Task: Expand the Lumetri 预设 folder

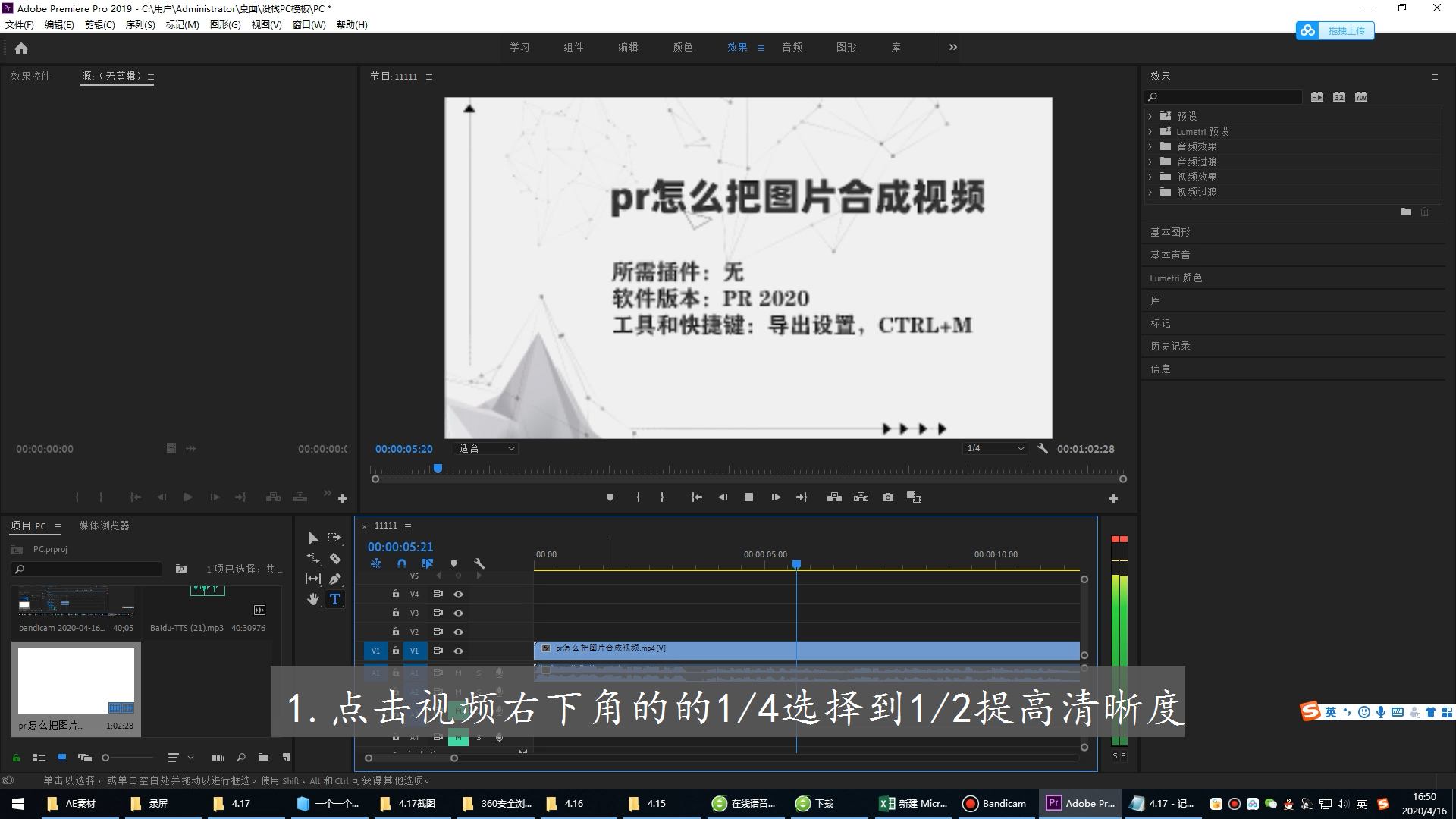Action: tap(1150, 131)
